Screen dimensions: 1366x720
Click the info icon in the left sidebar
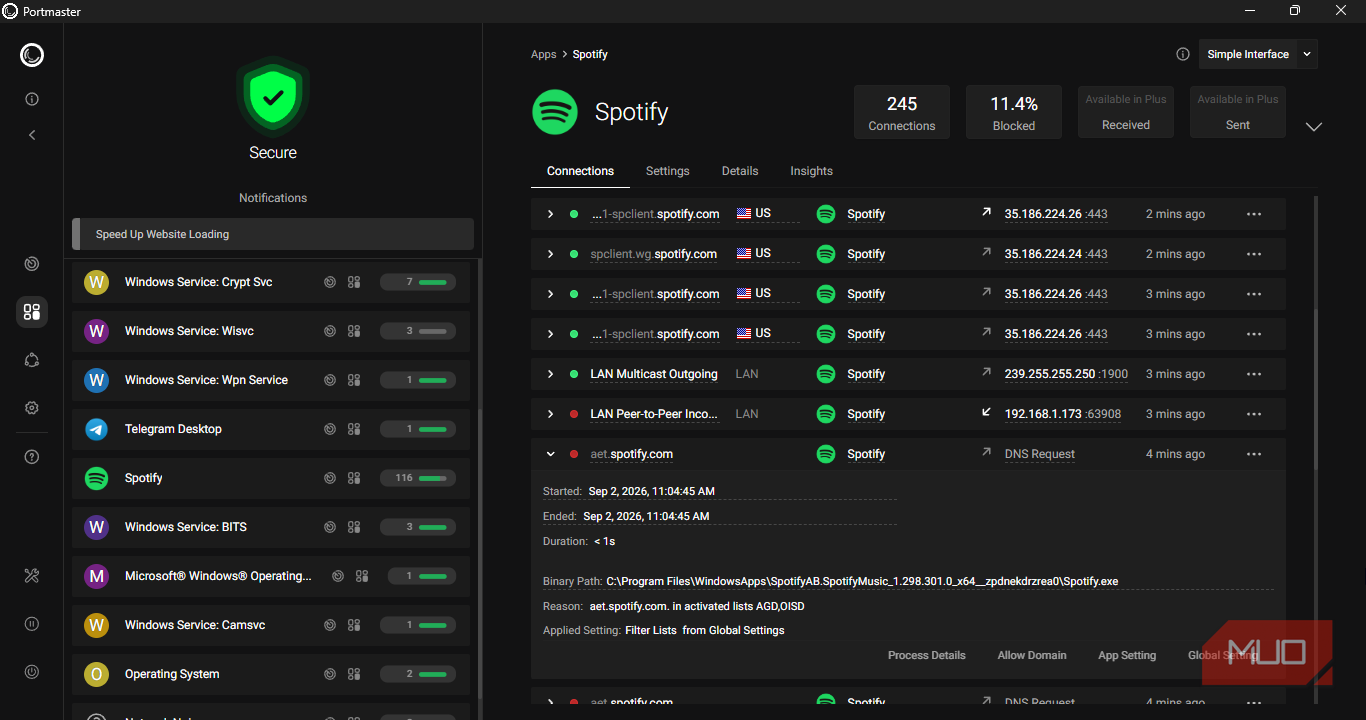pos(32,99)
